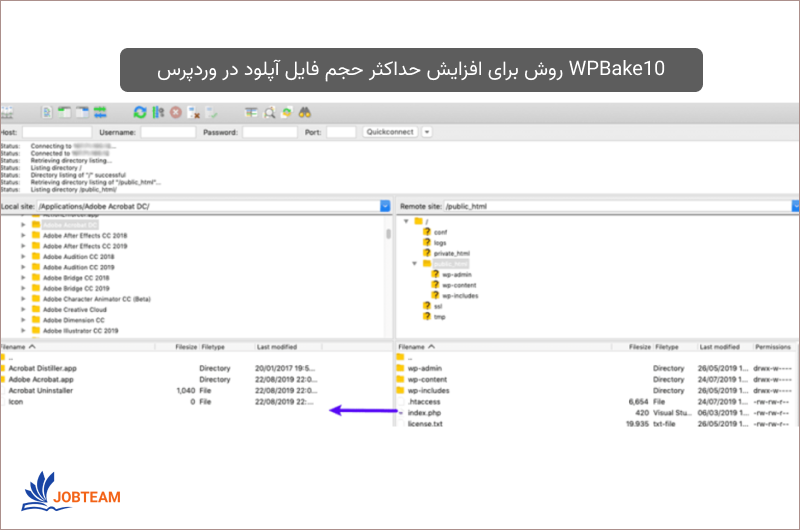The image size is (800, 530).
Task: Expand Adobe Audition CC 2018 folder
Action: tap(23, 257)
